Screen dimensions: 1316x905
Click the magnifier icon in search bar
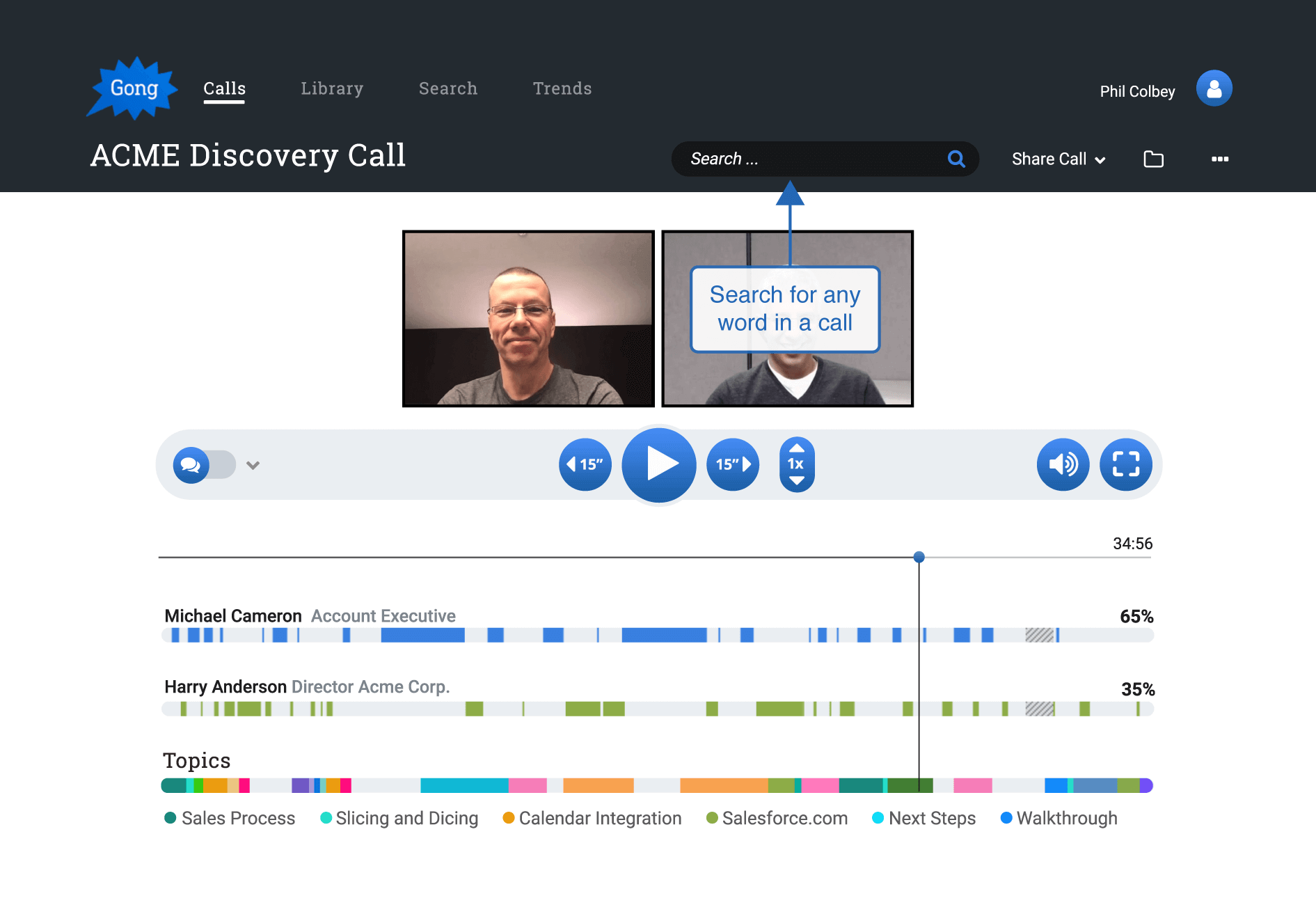[x=956, y=159]
